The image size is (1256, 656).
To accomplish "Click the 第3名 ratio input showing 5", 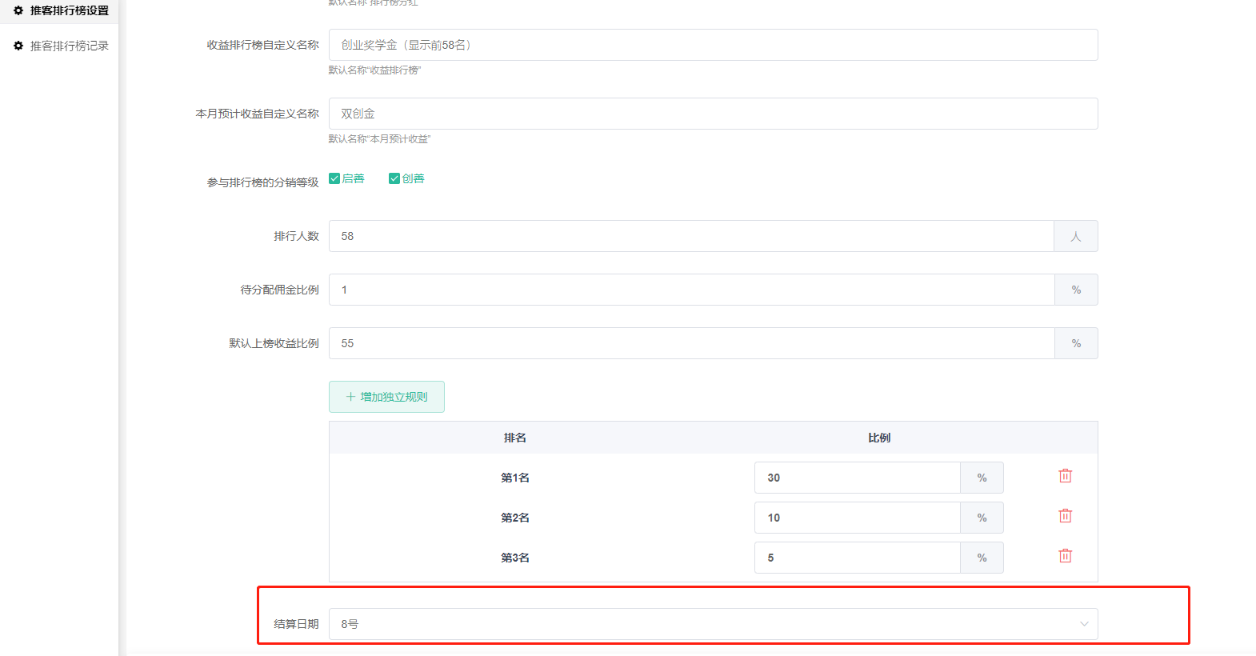I will [x=856, y=558].
